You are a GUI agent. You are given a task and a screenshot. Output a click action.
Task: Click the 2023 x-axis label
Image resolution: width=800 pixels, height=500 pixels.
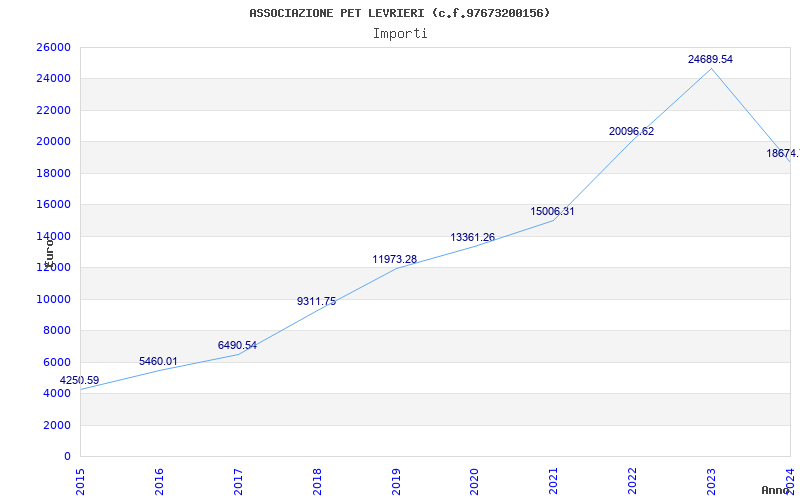(712, 482)
